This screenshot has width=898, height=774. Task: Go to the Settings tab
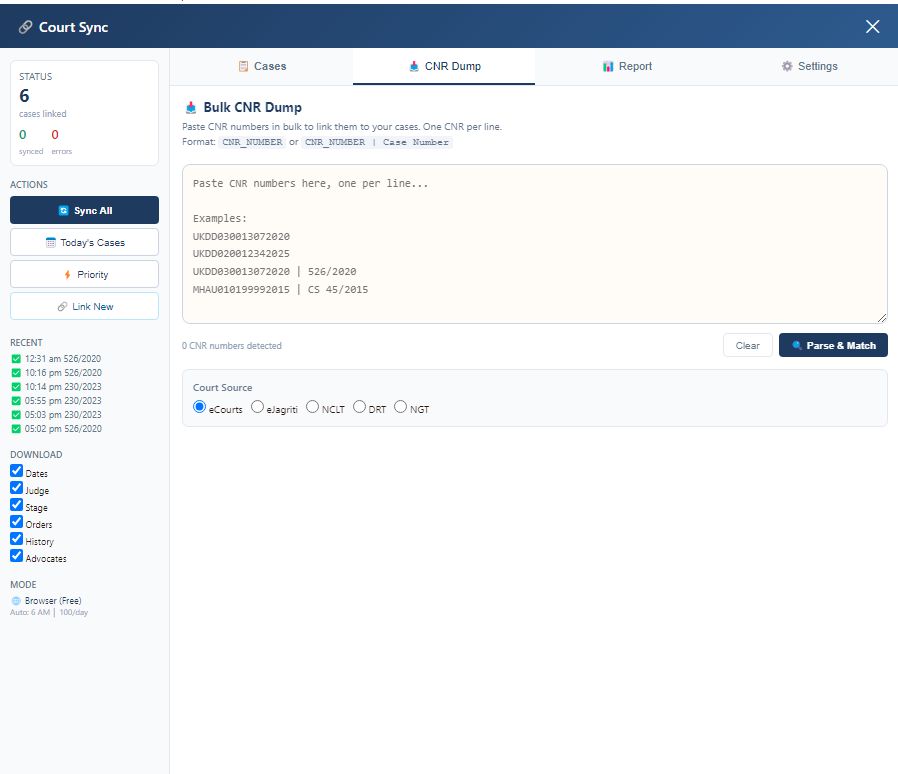(x=809, y=66)
